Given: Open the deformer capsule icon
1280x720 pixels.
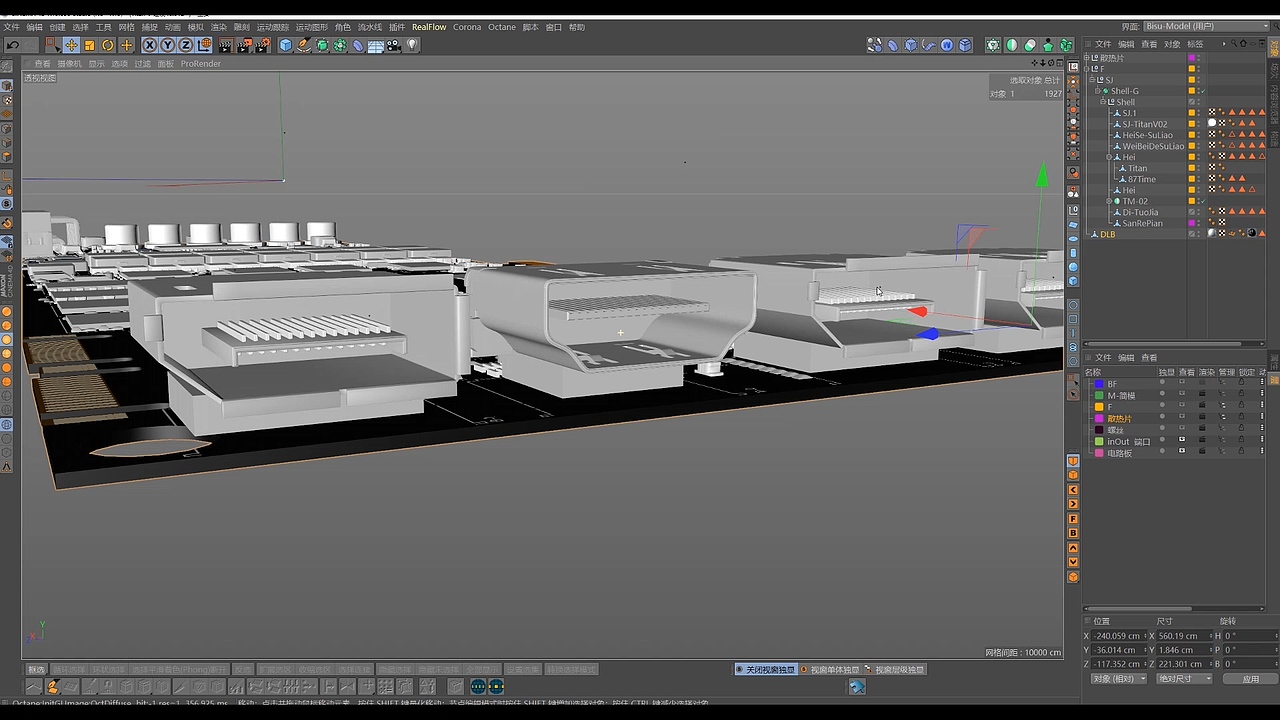Looking at the screenshot, I should coord(358,45).
